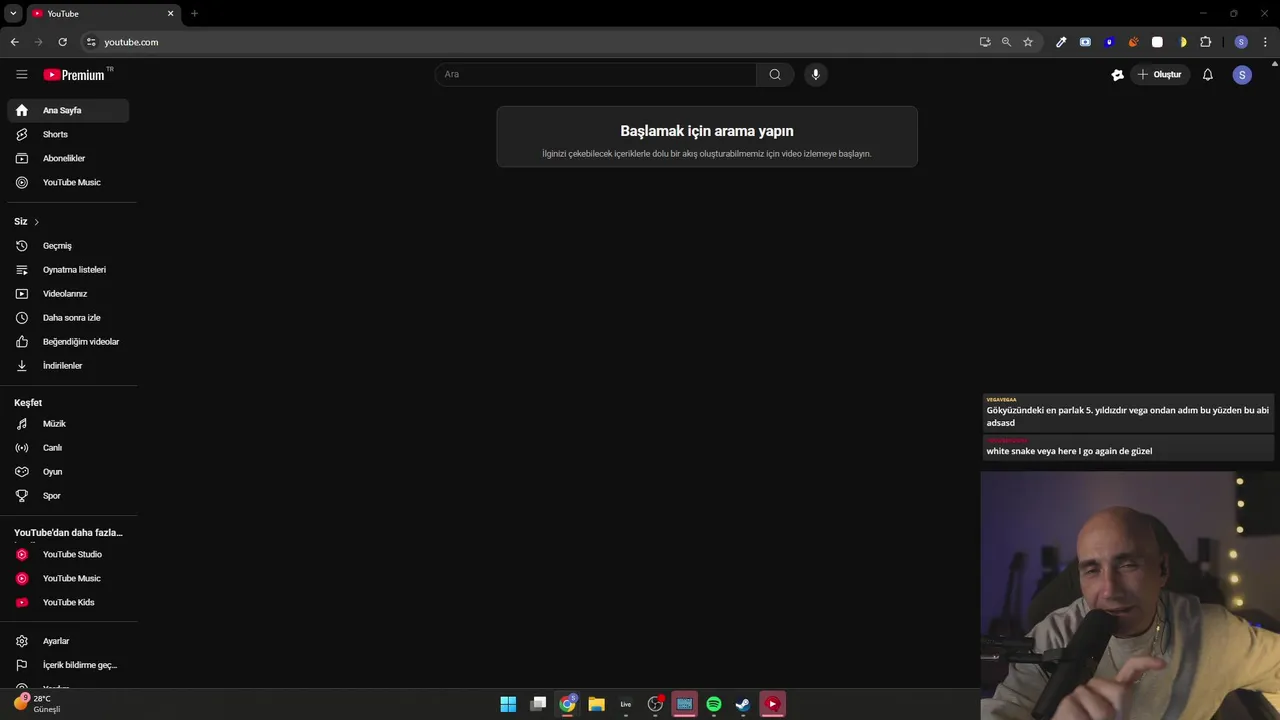
Task: Open the zoom magnifier in address bar
Action: [1006, 42]
